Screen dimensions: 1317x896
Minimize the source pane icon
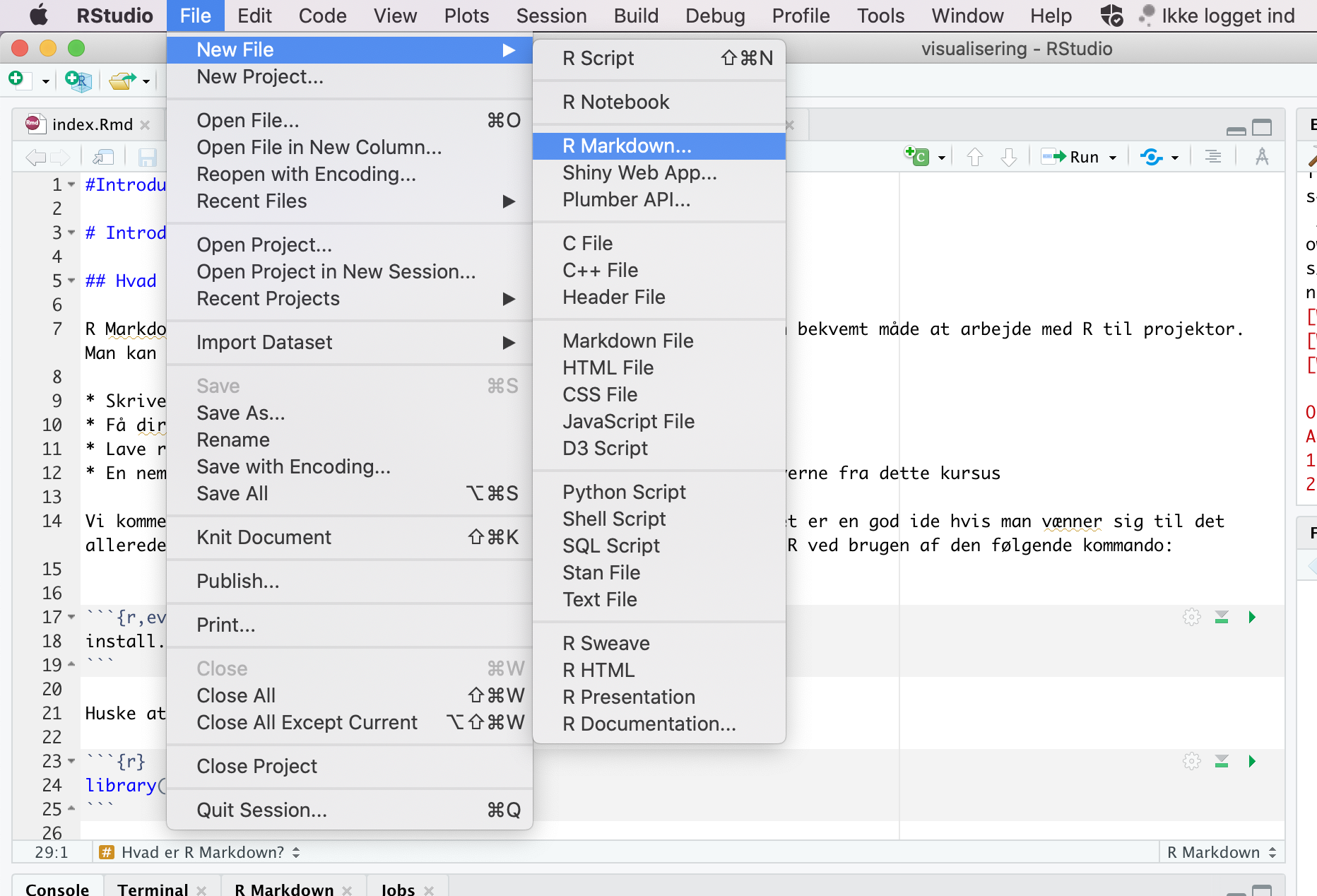coord(1236,130)
